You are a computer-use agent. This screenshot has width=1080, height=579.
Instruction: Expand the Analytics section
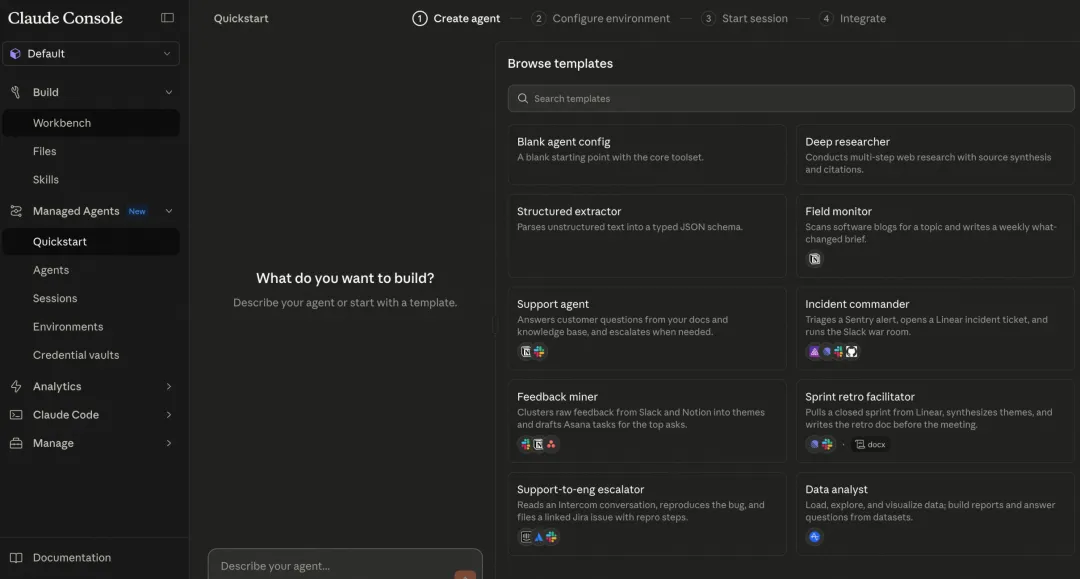point(168,387)
